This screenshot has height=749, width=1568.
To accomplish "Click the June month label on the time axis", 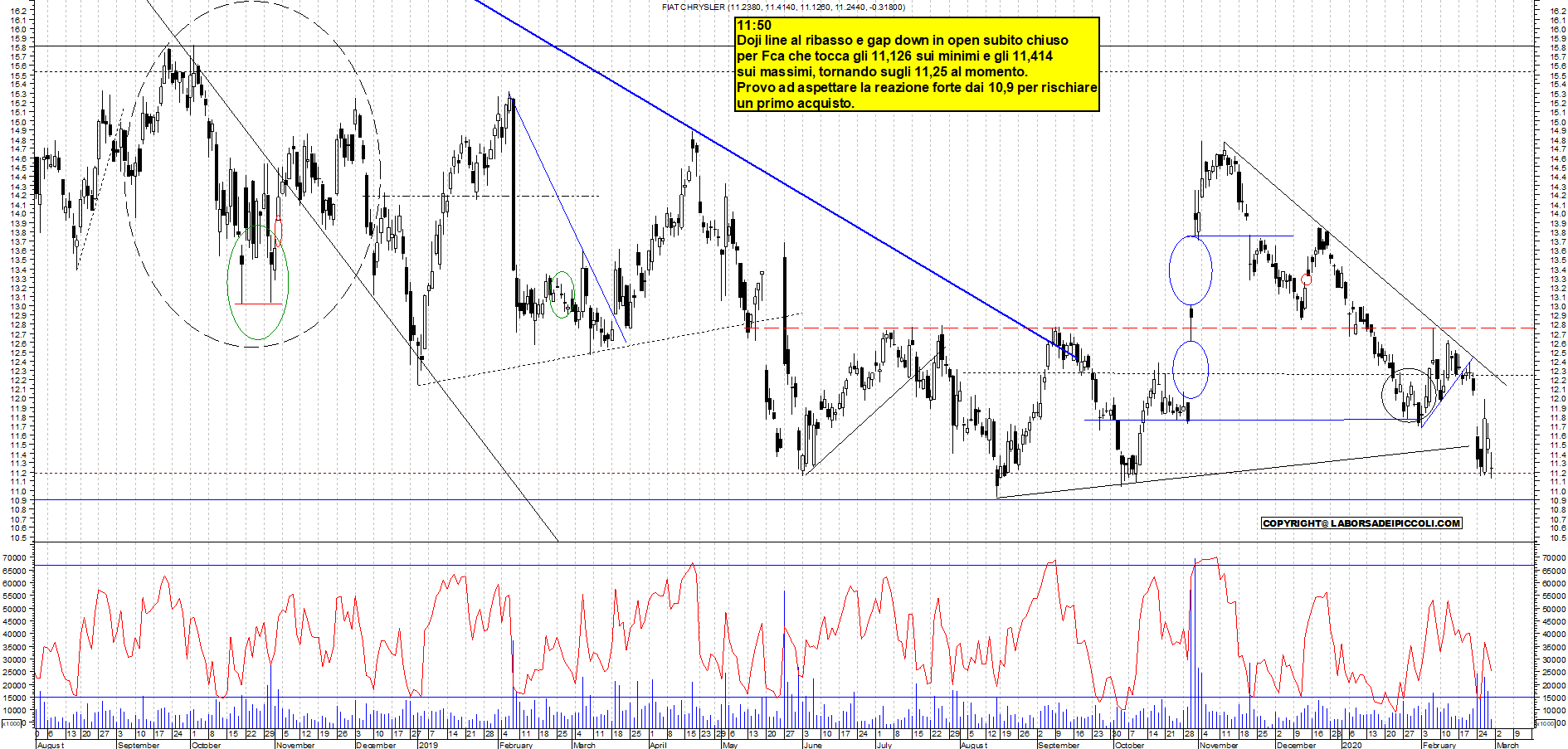I will point(813,745).
